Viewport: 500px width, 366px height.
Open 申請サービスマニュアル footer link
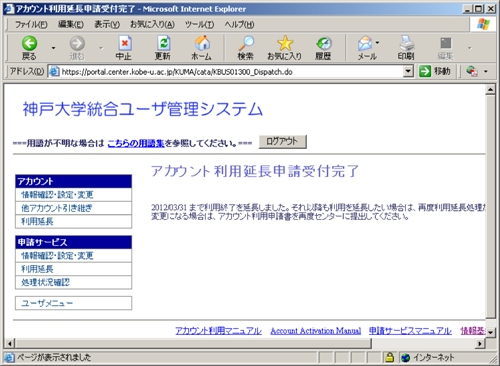tap(410, 331)
